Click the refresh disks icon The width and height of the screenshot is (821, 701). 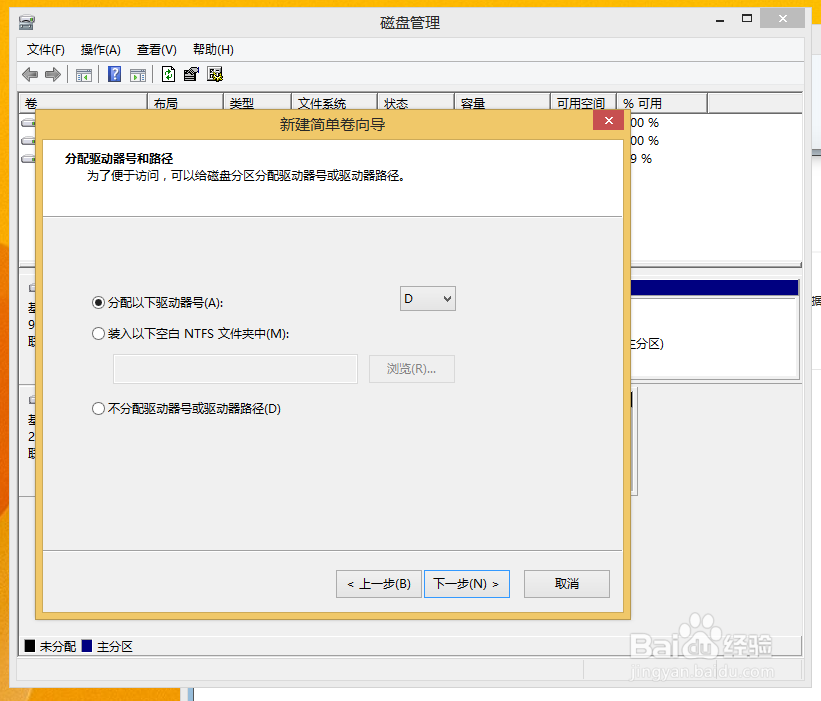click(x=169, y=74)
